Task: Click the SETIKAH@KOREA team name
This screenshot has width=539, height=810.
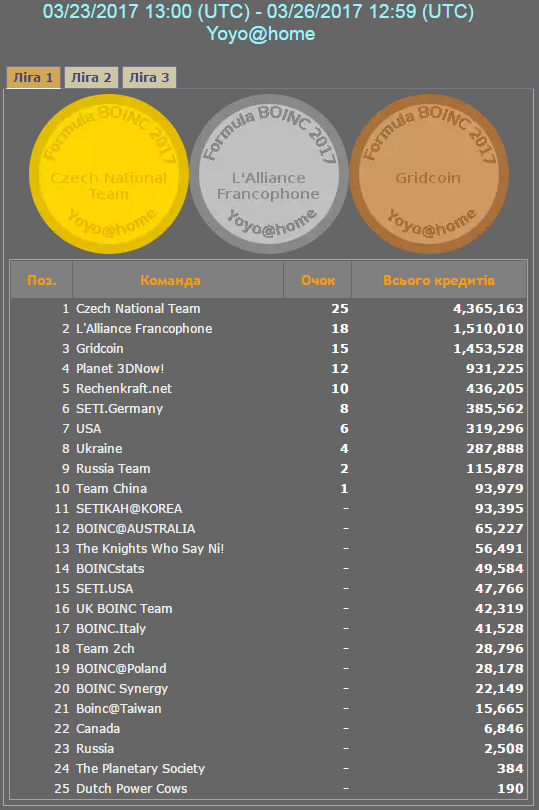Action: [129, 508]
